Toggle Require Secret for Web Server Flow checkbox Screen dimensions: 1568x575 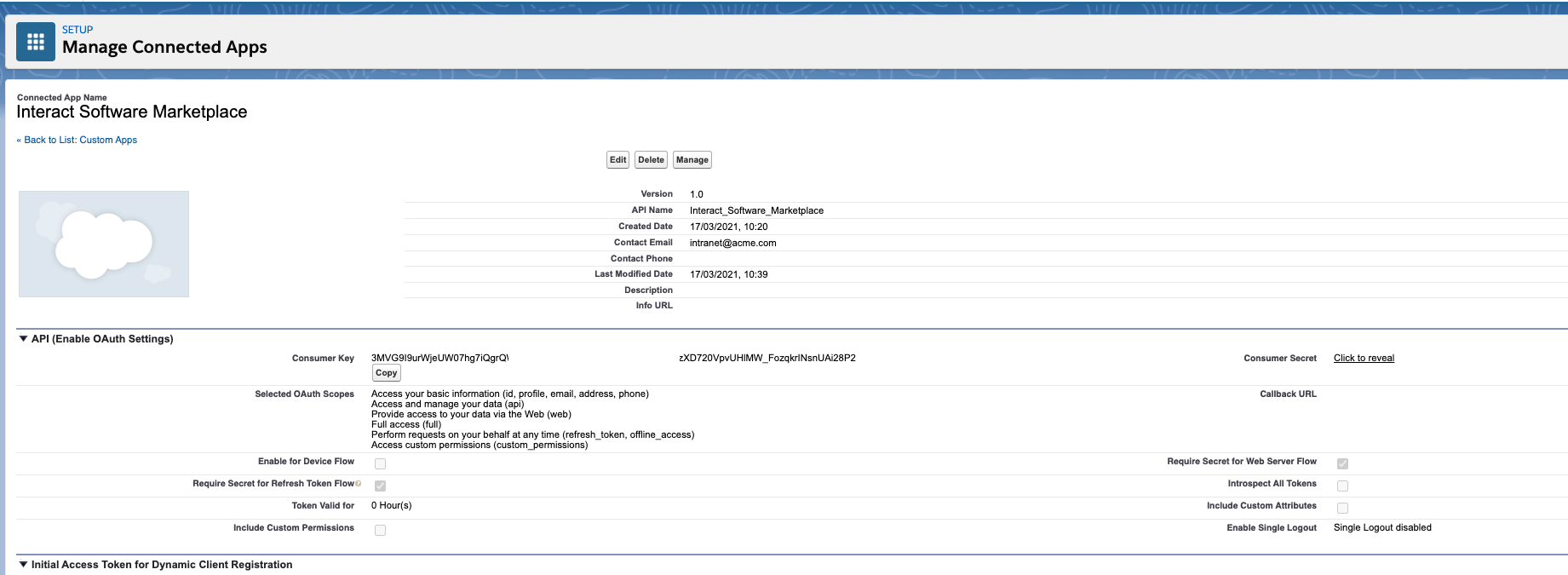pos(1342,463)
